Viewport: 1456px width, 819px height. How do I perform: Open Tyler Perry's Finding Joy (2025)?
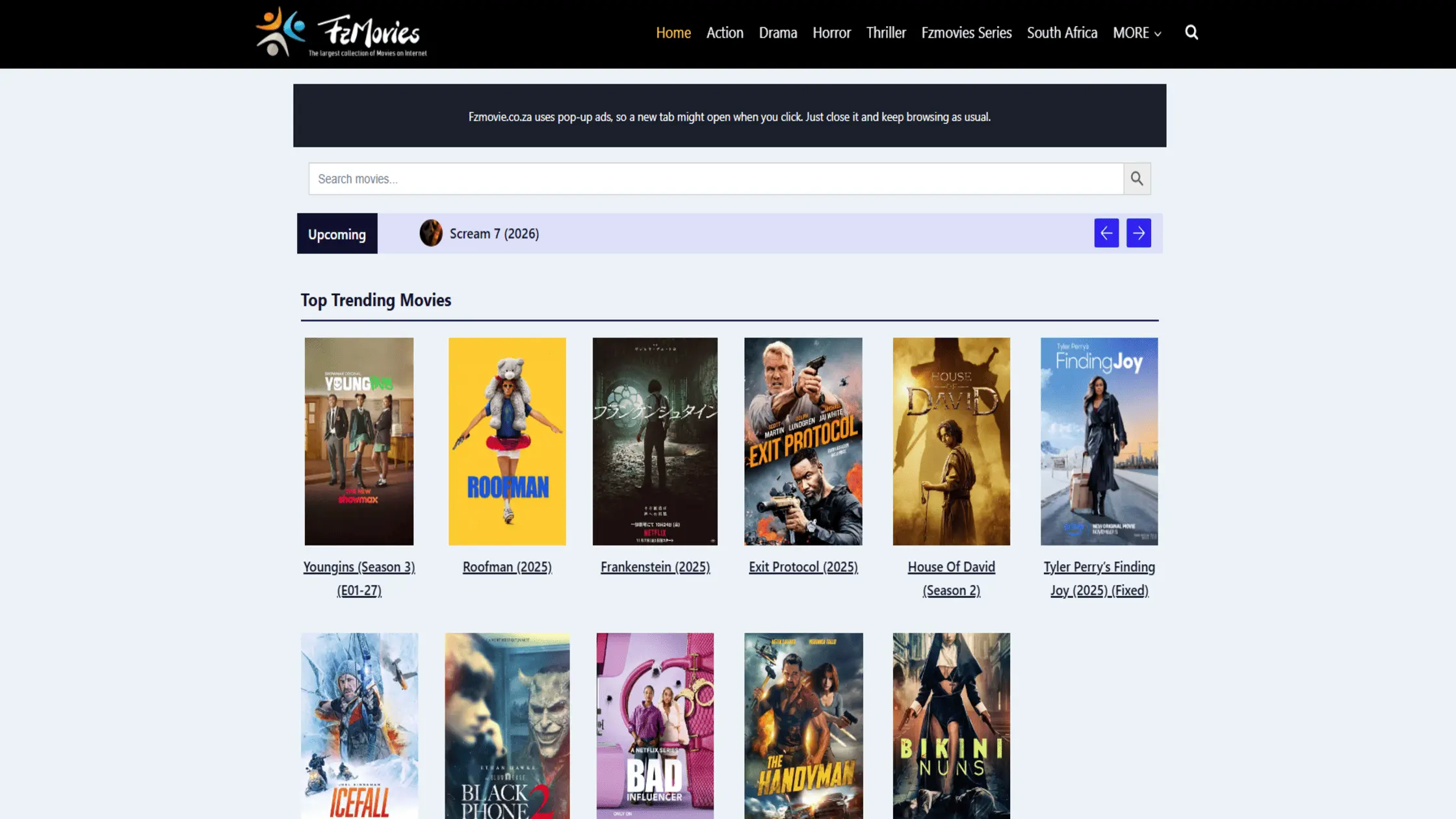[x=1098, y=578]
